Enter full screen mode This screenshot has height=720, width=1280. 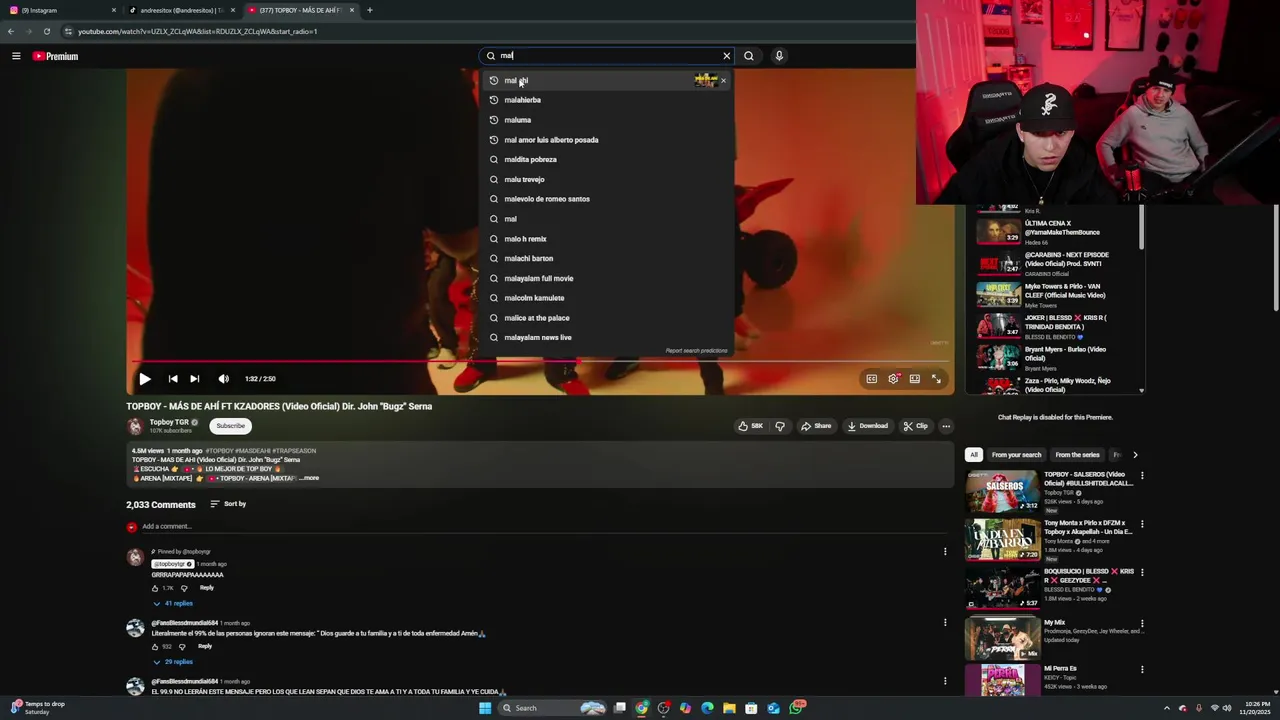[937, 379]
